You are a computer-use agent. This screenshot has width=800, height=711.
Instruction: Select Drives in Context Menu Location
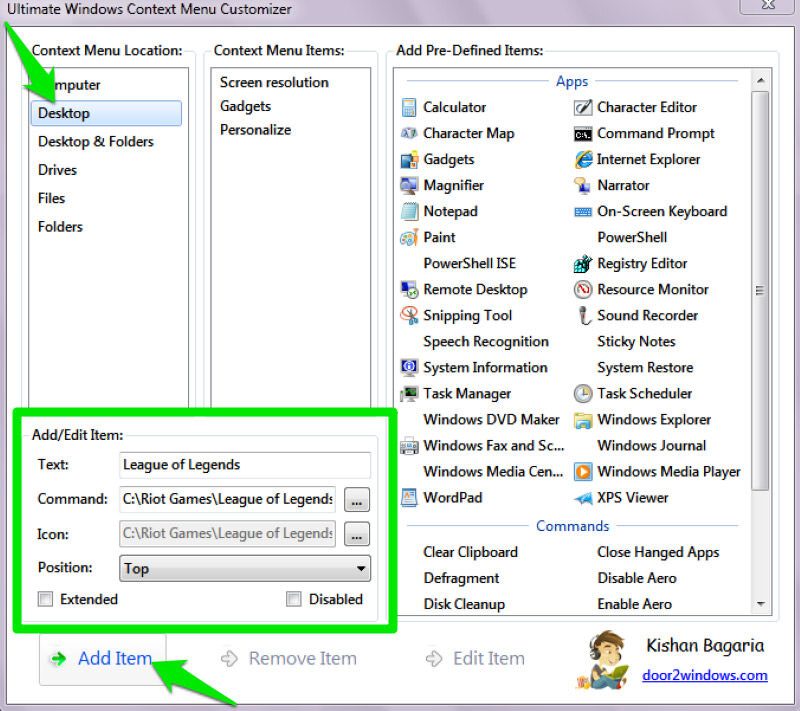coord(58,170)
